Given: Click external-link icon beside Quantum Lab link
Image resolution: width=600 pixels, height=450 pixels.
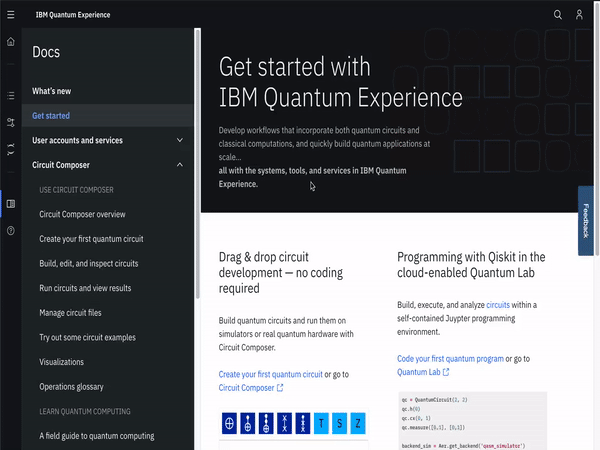Looking at the screenshot, I should (446, 372).
